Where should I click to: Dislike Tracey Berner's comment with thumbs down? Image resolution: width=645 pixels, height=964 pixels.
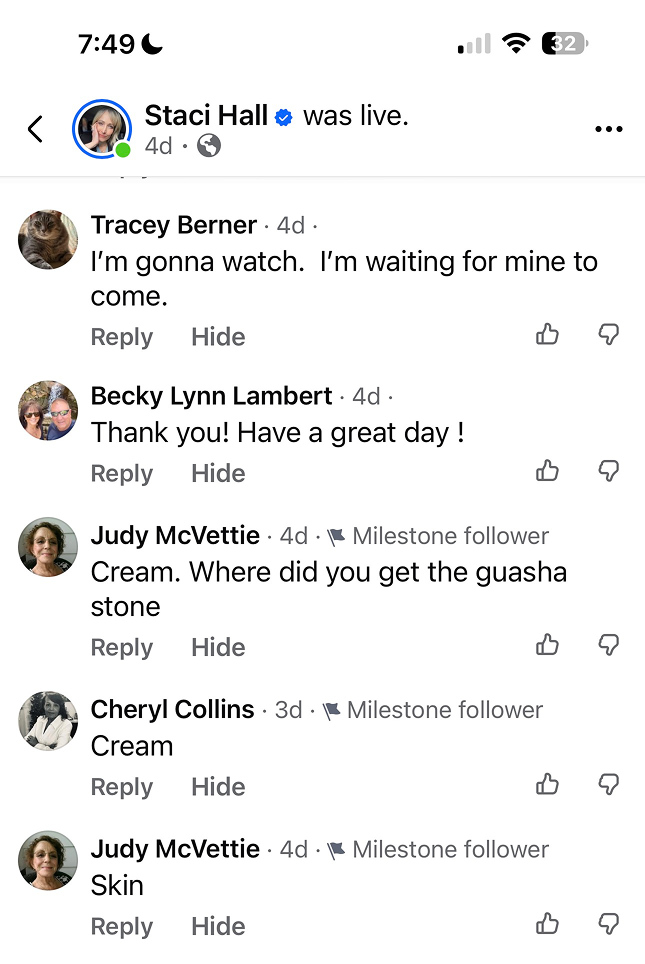tap(608, 335)
